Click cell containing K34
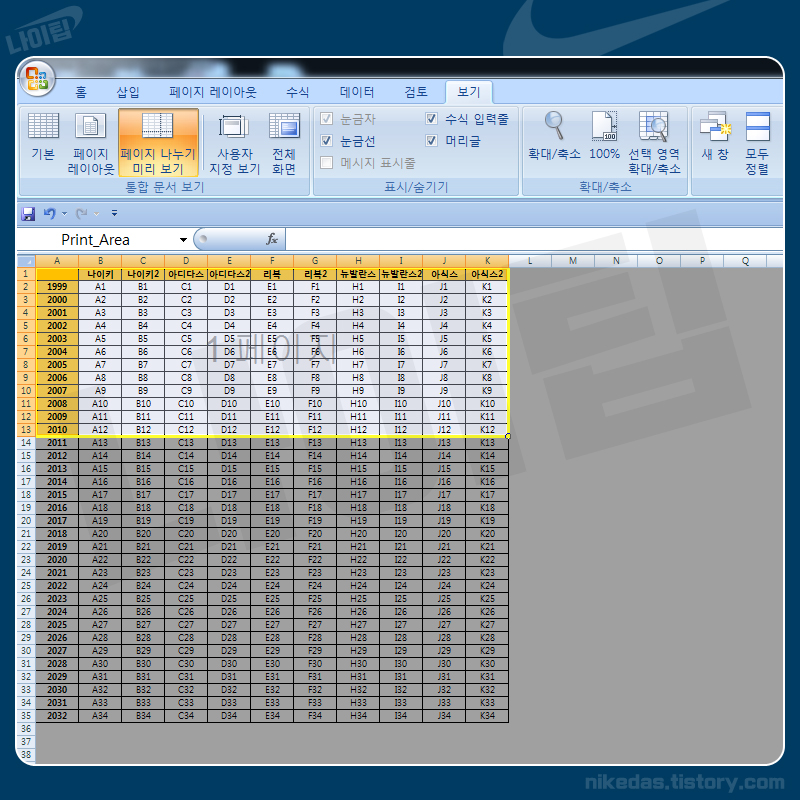The height and width of the screenshot is (800, 800). (x=487, y=716)
